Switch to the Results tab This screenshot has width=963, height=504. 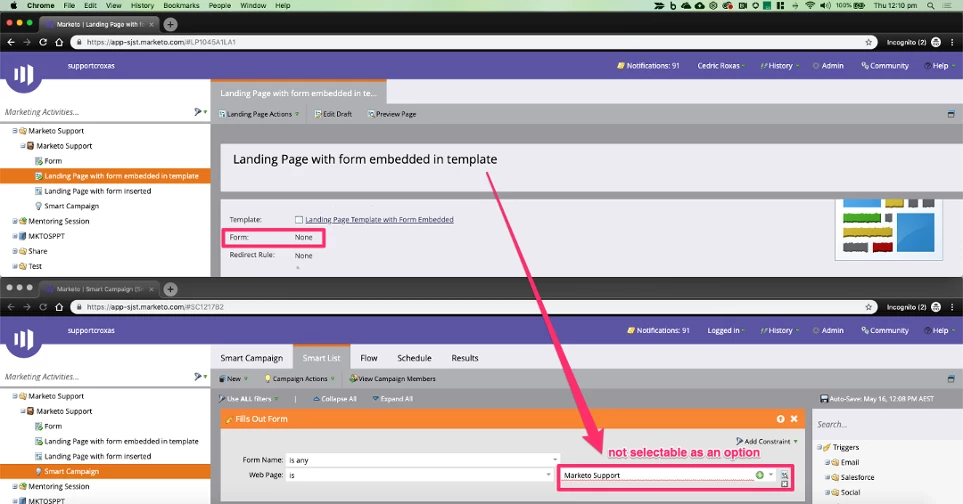tap(465, 358)
